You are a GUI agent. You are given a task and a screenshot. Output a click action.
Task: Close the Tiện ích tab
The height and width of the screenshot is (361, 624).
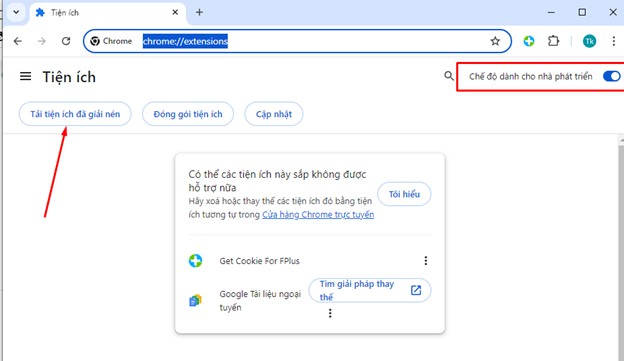(175, 13)
